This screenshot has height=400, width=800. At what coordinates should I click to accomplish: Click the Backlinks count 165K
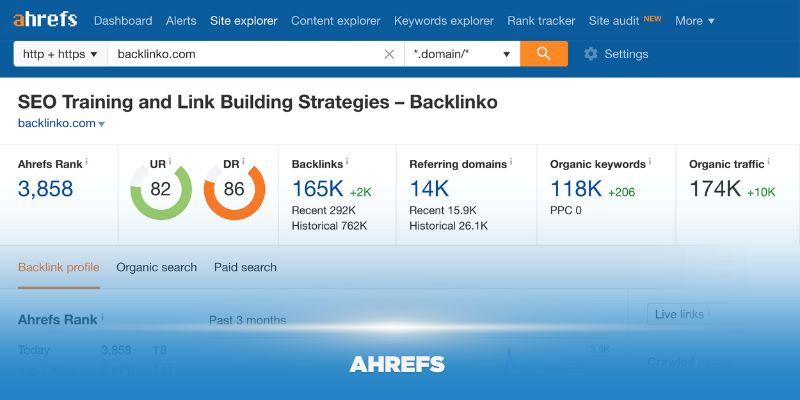coord(317,189)
